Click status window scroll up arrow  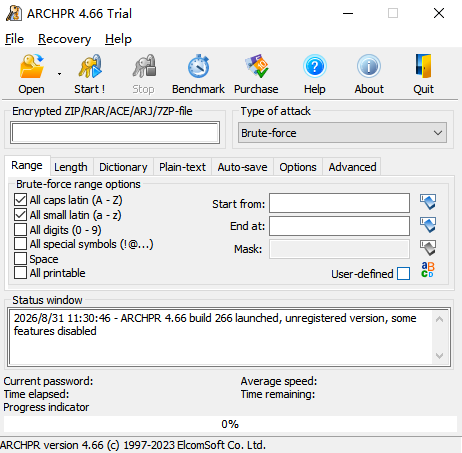click(x=439, y=319)
